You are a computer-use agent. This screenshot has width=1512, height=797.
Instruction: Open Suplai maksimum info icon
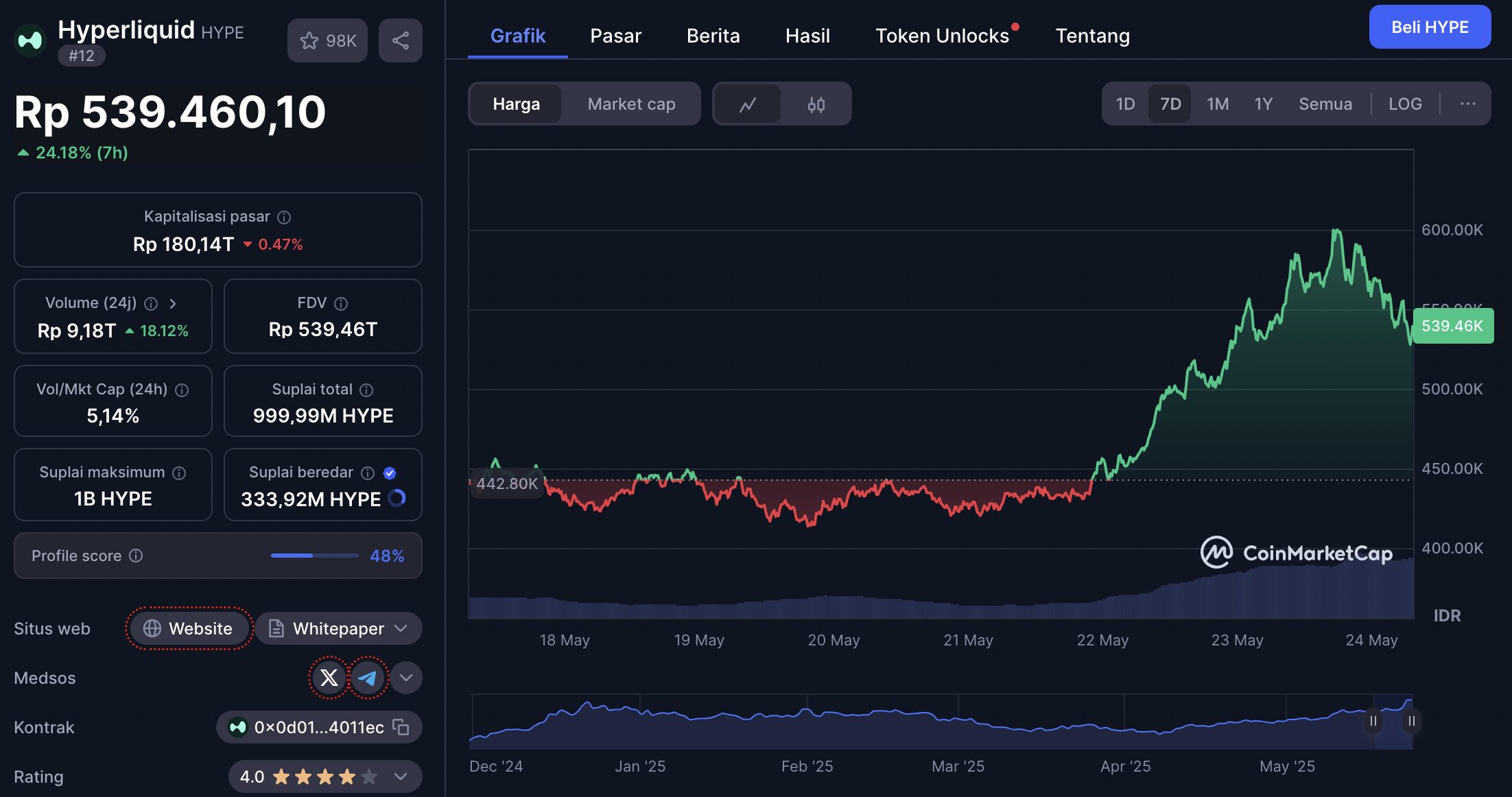[x=179, y=473]
